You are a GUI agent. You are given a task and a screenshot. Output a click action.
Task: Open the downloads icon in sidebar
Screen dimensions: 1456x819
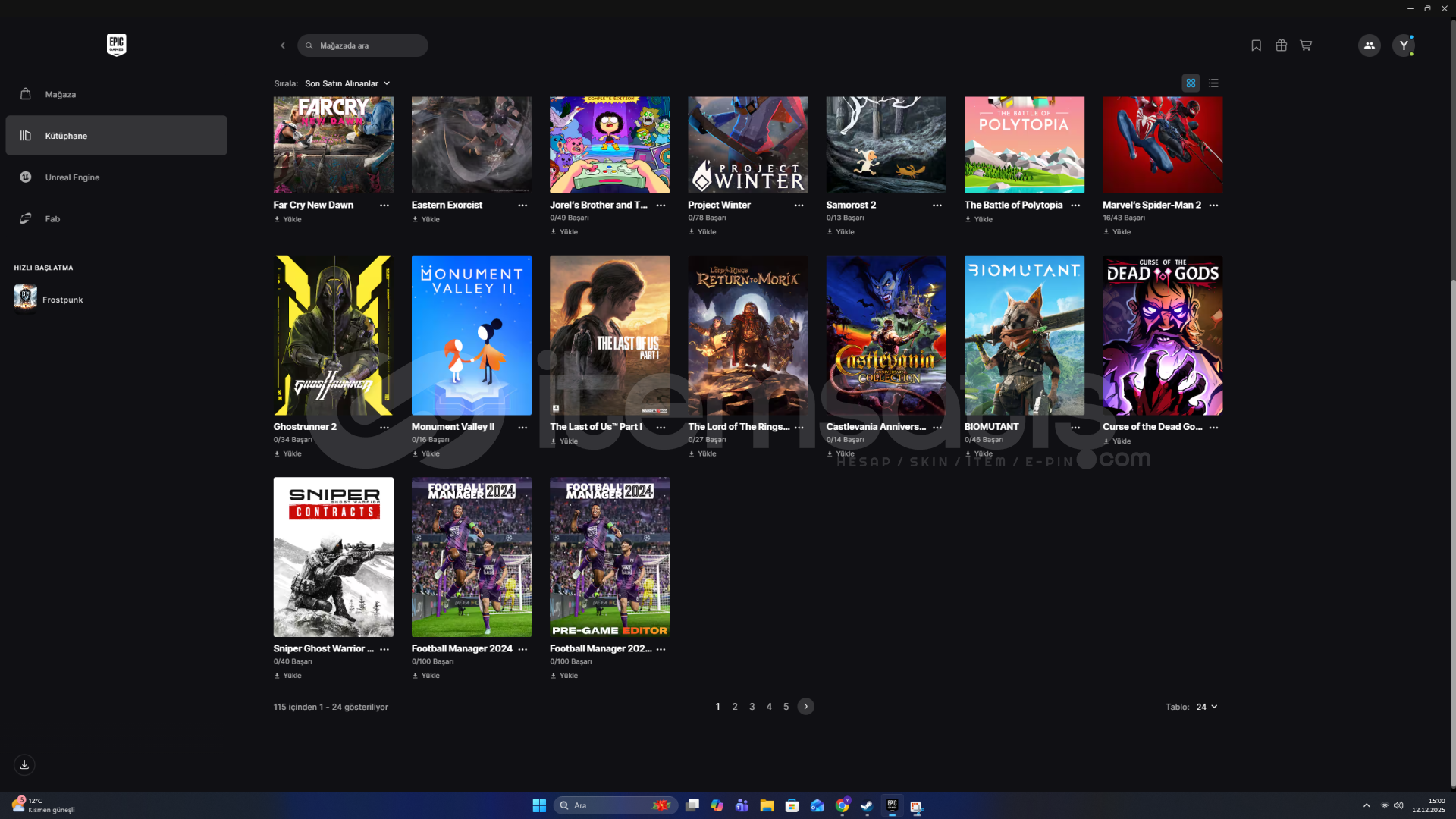point(24,764)
